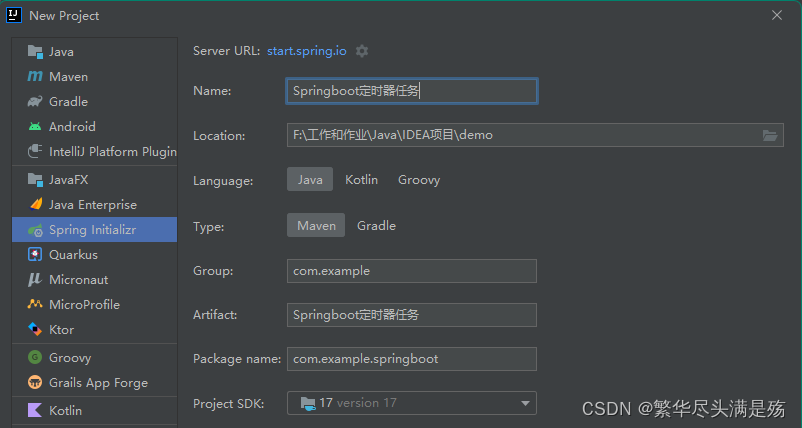Select the Java generator in sidebar
The image size is (802, 428).
[95, 52]
